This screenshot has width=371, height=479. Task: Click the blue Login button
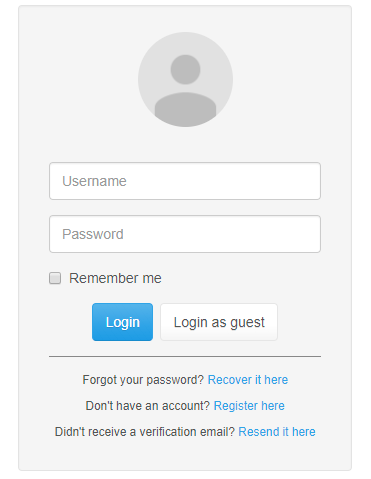[122, 322]
